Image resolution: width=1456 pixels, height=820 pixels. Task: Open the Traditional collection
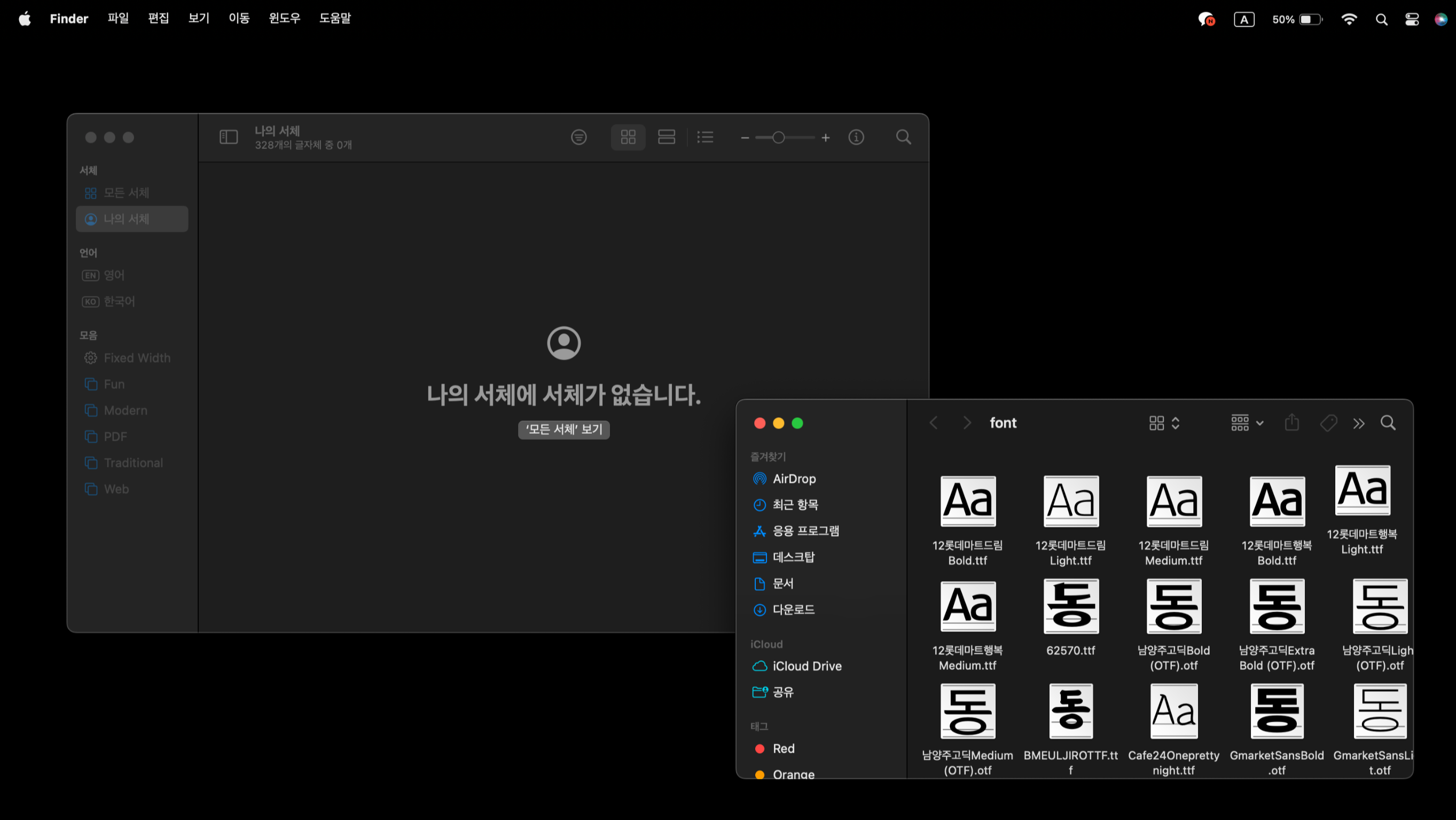click(132, 463)
